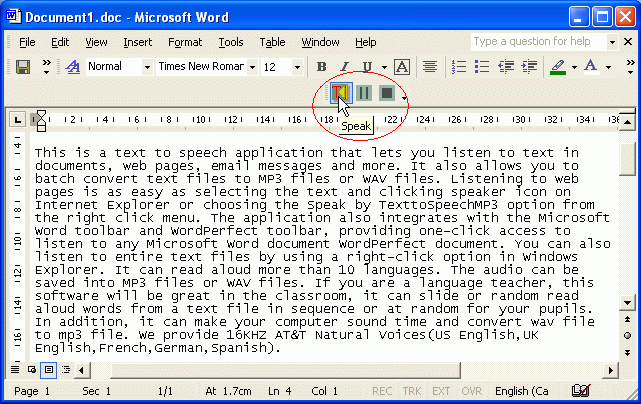Toggle OVR overtype mode in status bar
The height and width of the screenshot is (404, 641).
[471, 391]
